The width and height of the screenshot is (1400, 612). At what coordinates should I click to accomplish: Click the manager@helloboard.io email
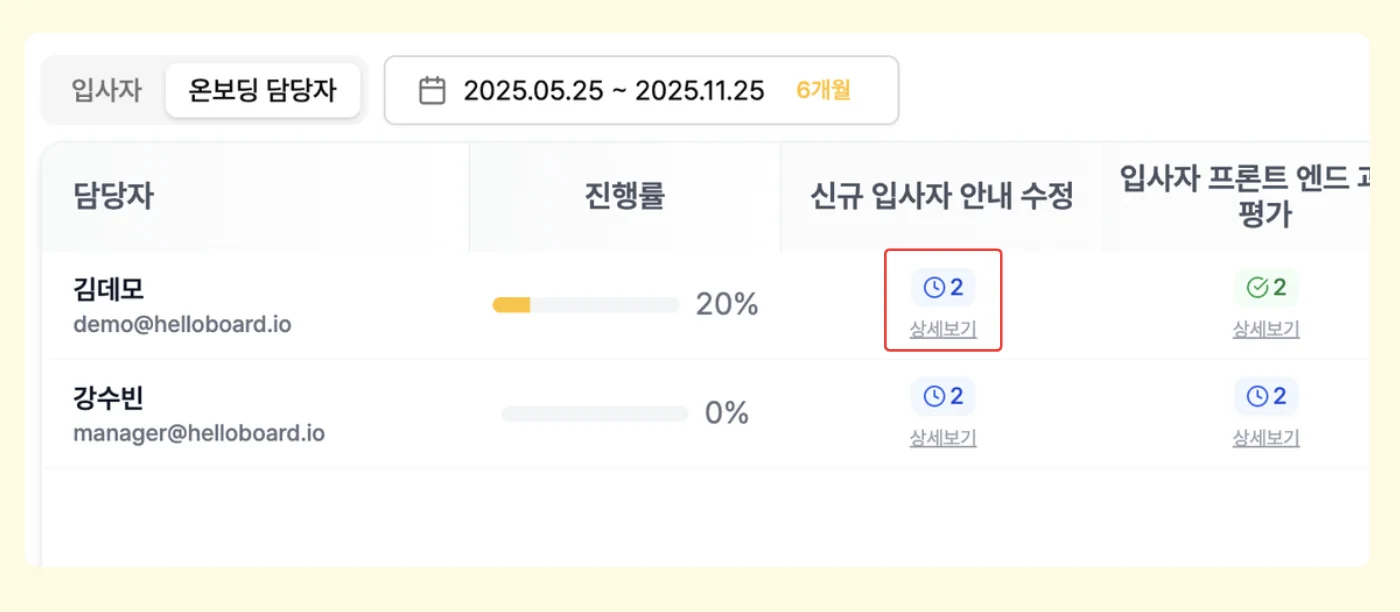pos(199,434)
